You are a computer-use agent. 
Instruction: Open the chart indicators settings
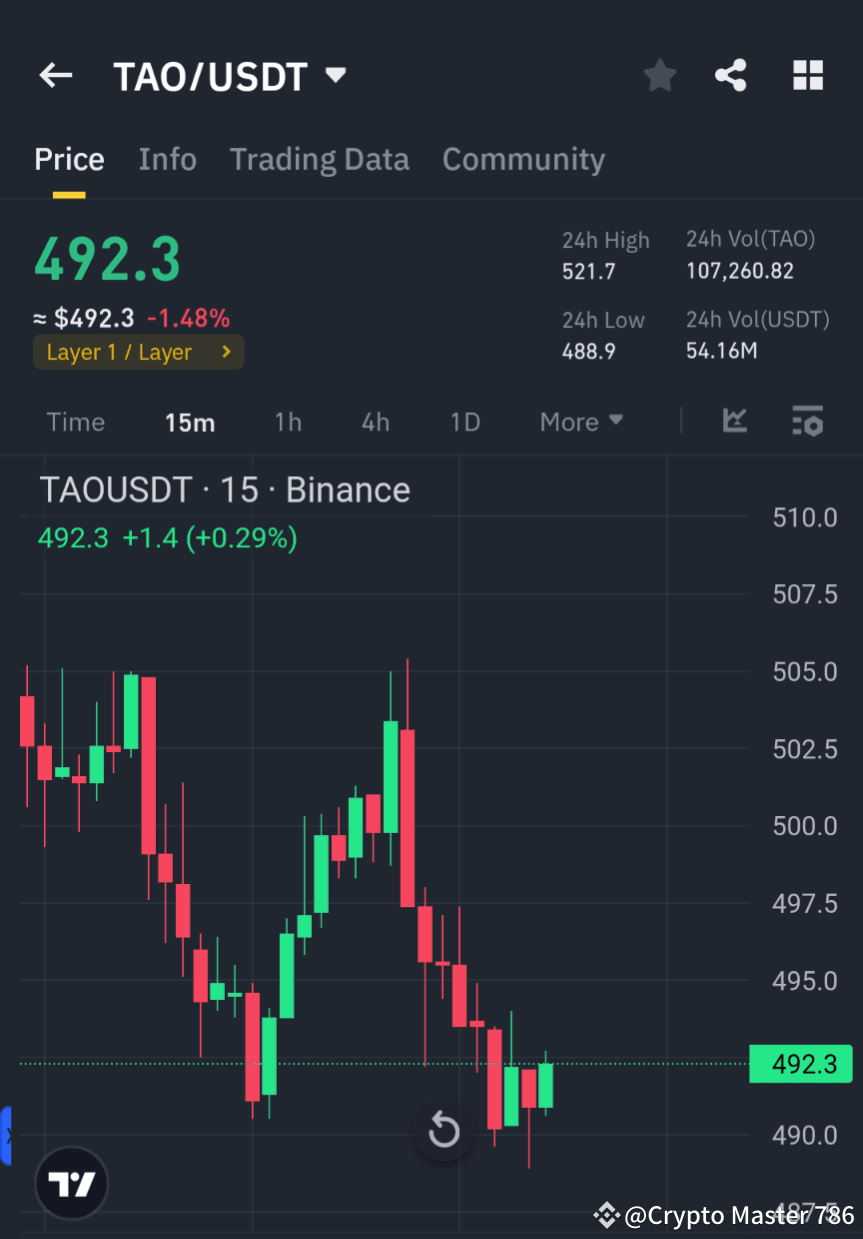tap(807, 421)
